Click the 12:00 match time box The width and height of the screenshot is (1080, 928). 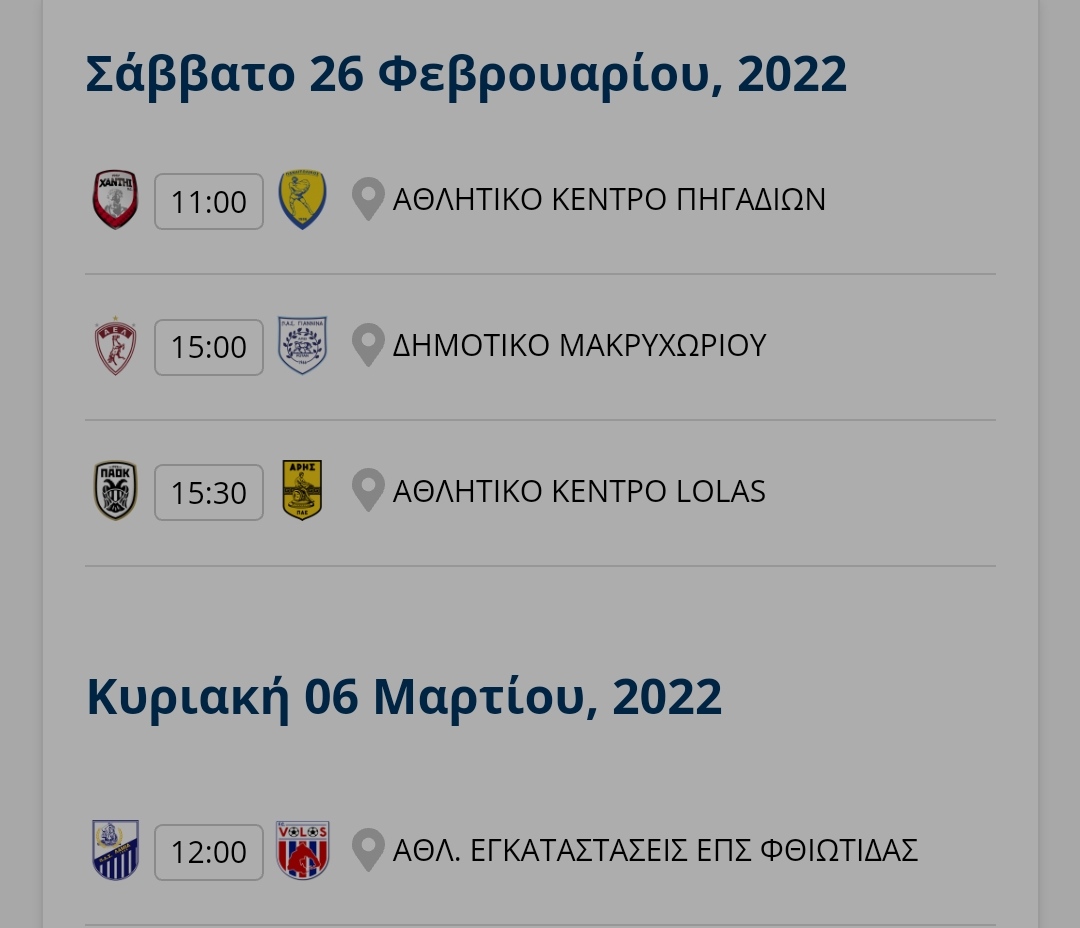209,852
